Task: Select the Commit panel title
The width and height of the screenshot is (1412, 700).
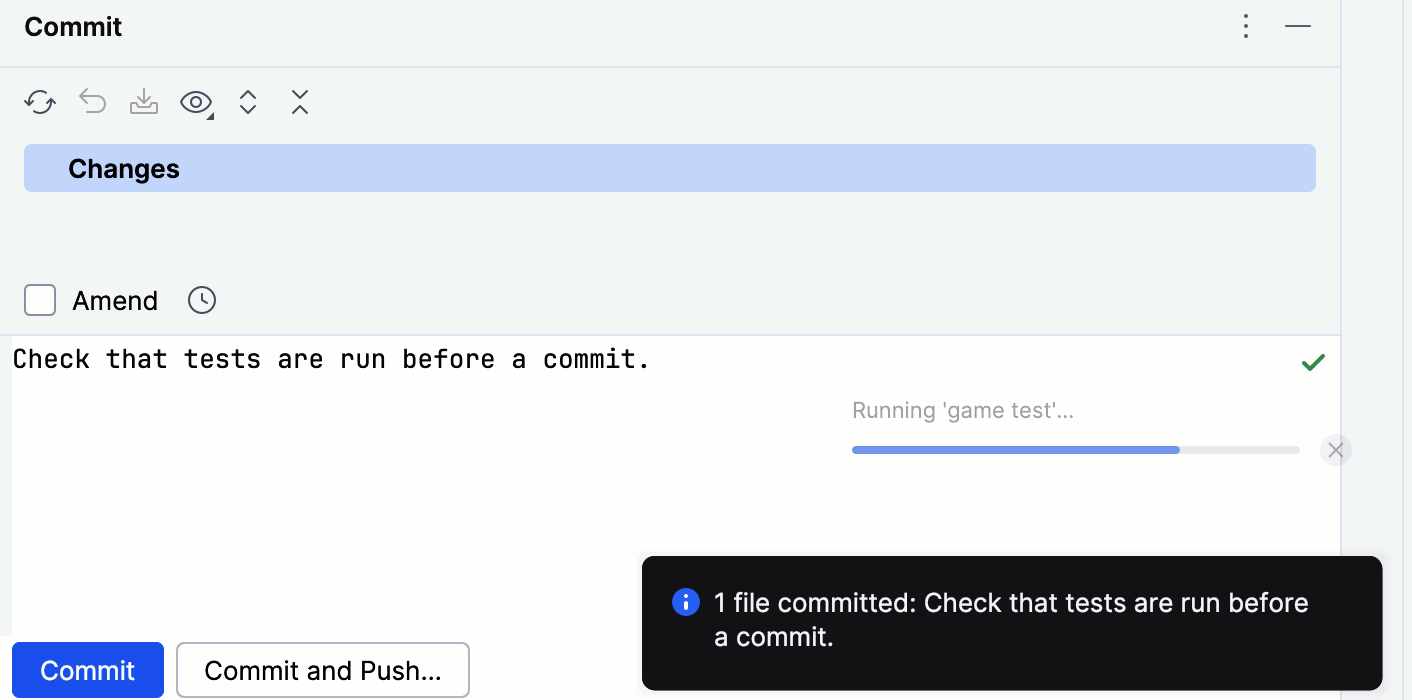Action: pyautogui.click(x=72, y=26)
